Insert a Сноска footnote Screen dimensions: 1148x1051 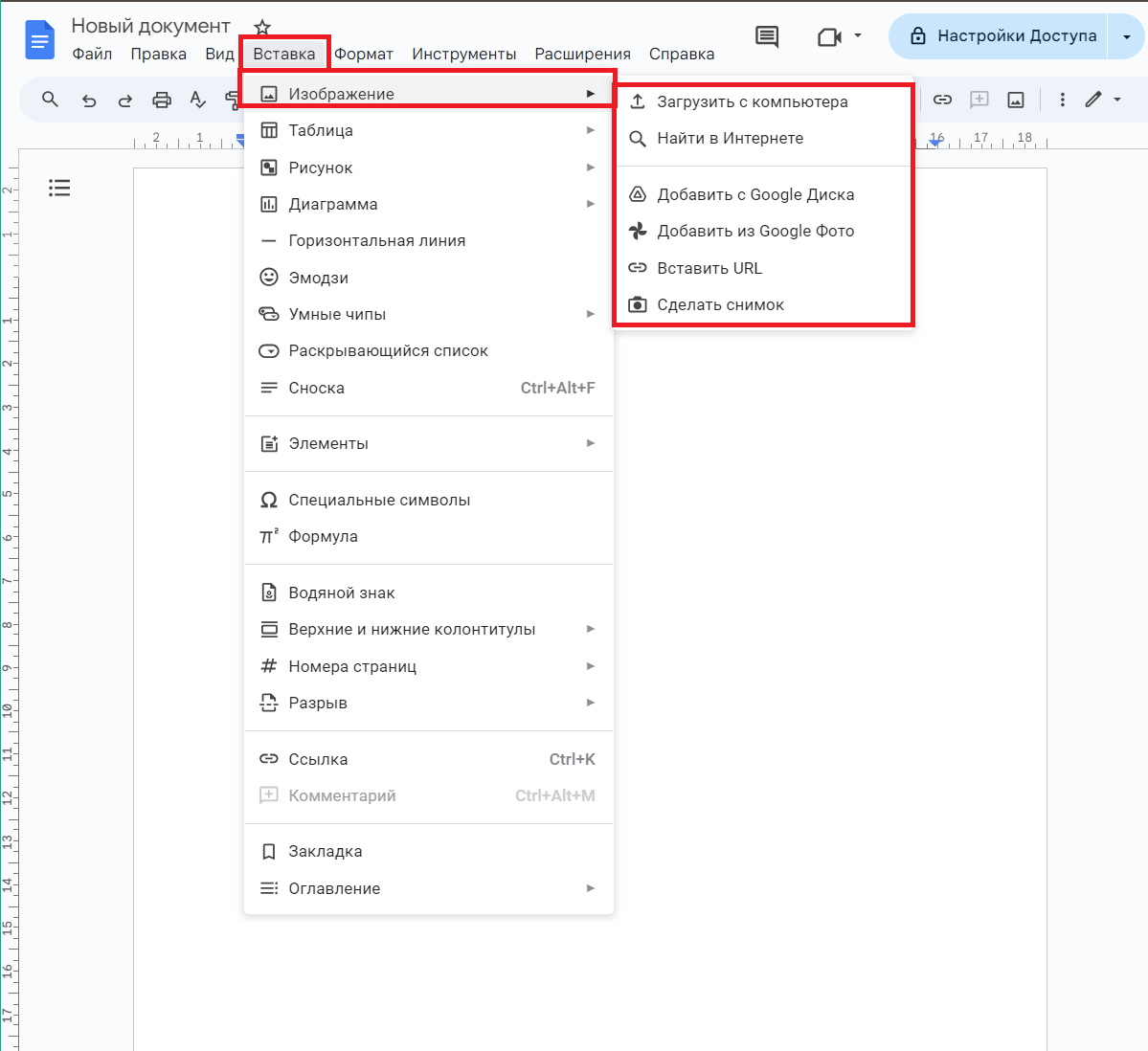pyautogui.click(x=428, y=388)
